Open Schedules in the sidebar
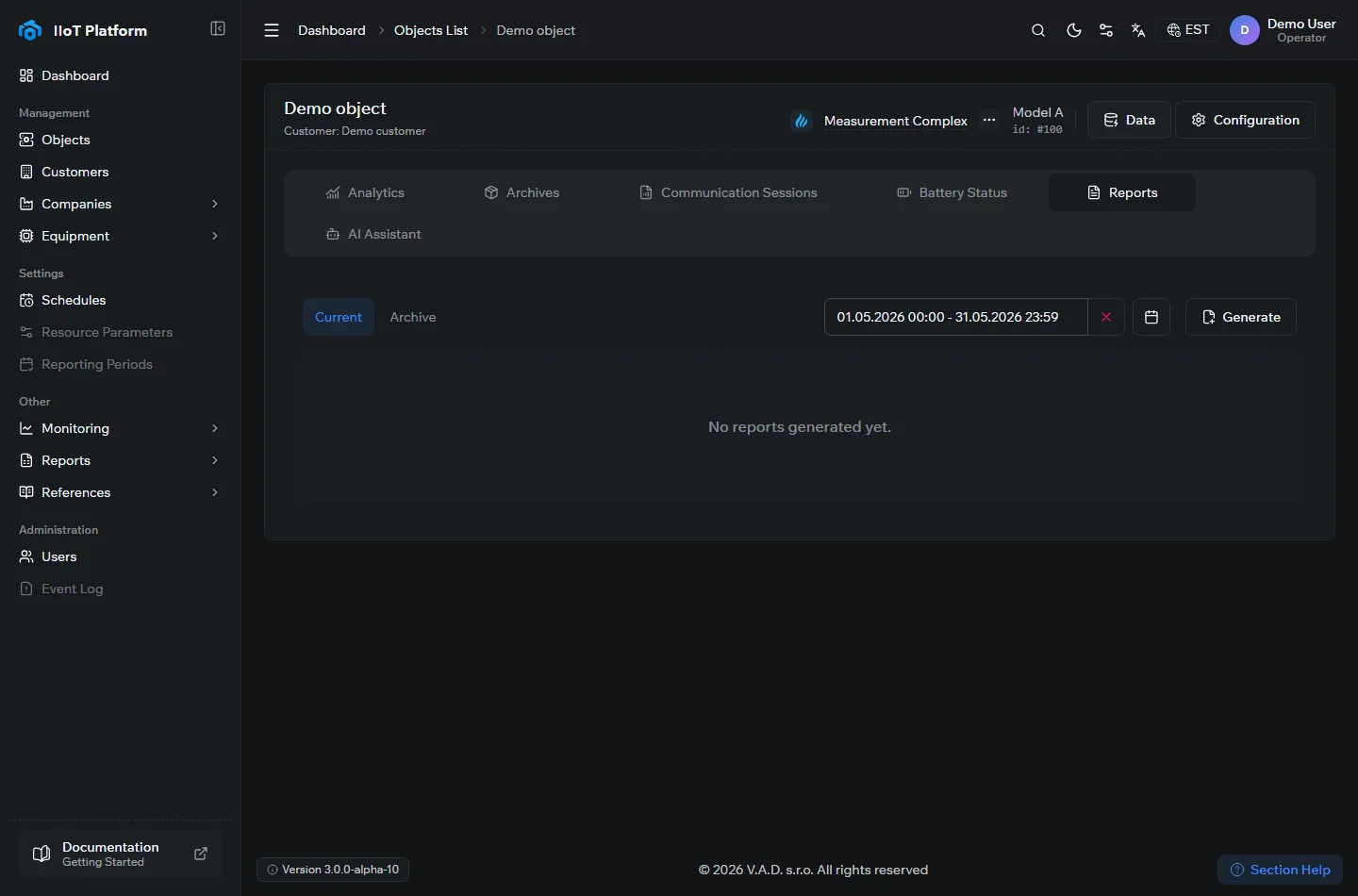This screenshot has width=1358, height=896. coord(120,300)
